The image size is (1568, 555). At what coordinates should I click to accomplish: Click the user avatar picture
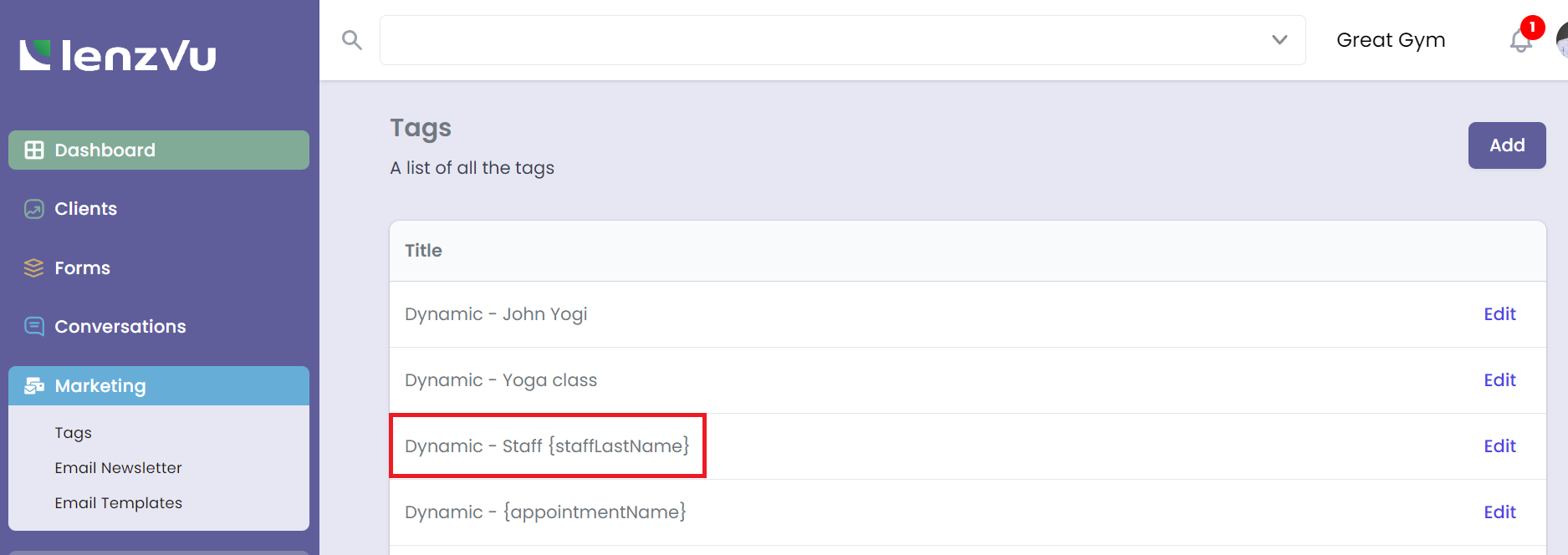click(x=1561, y=40)
